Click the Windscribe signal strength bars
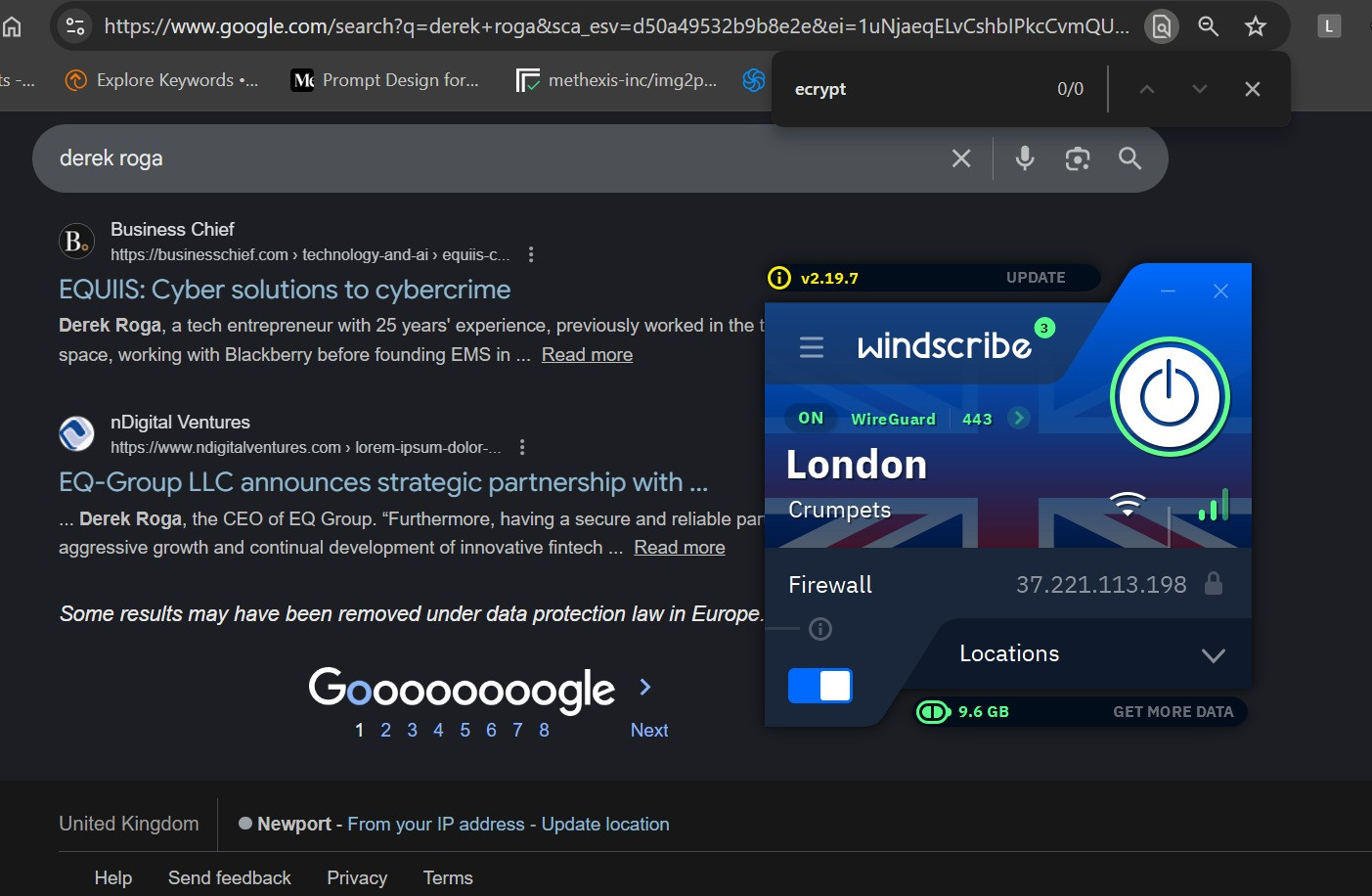 (x=1214, y=506)
